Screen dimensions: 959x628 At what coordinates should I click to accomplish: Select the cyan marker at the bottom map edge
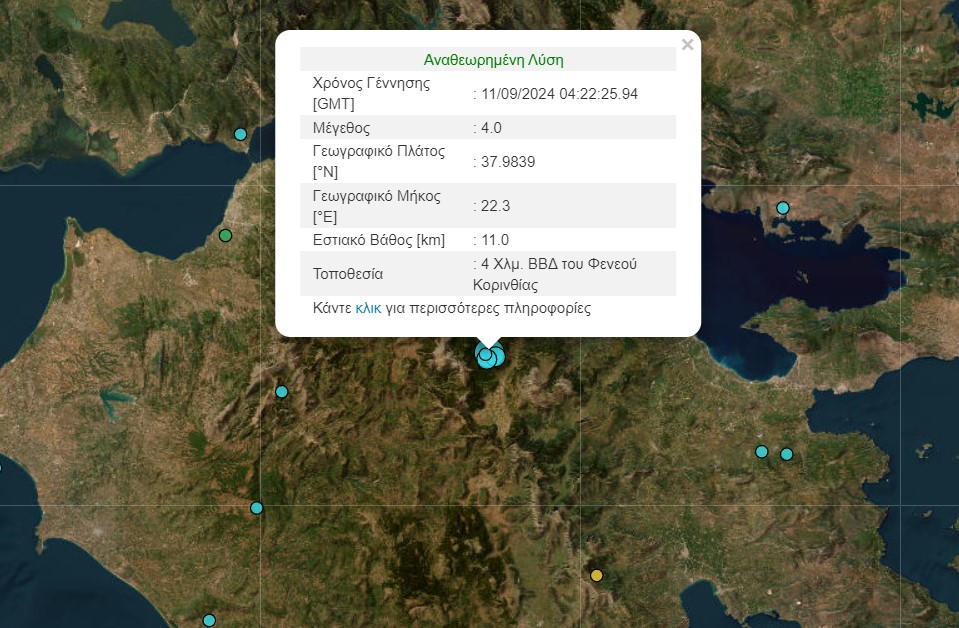point(208,619)
